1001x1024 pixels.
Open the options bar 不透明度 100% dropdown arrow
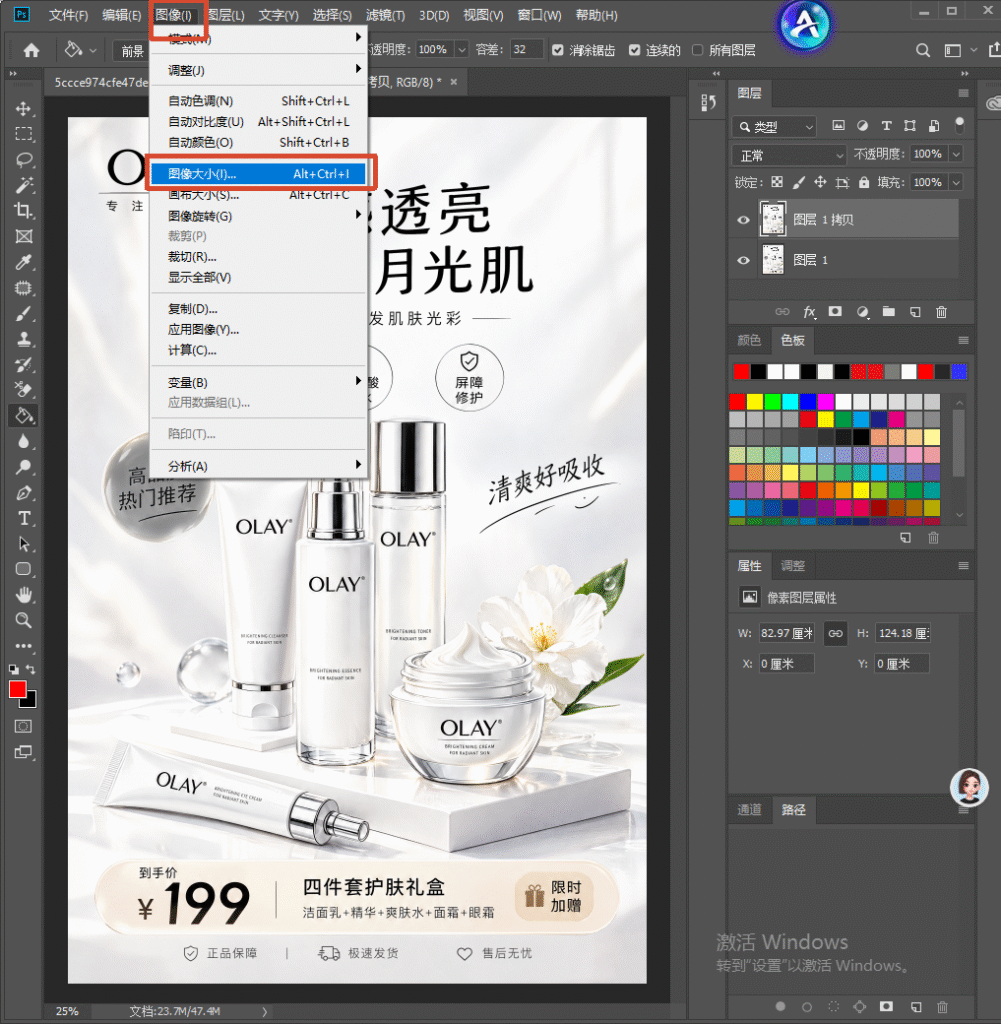point(462,50)
